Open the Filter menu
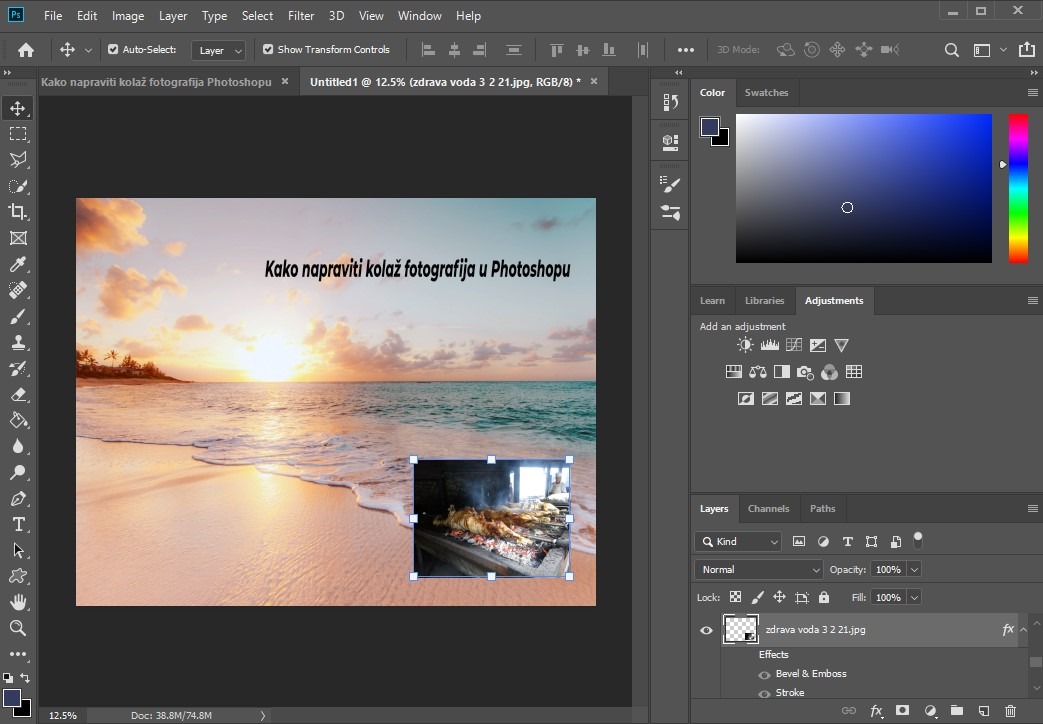 coord(300,16)
